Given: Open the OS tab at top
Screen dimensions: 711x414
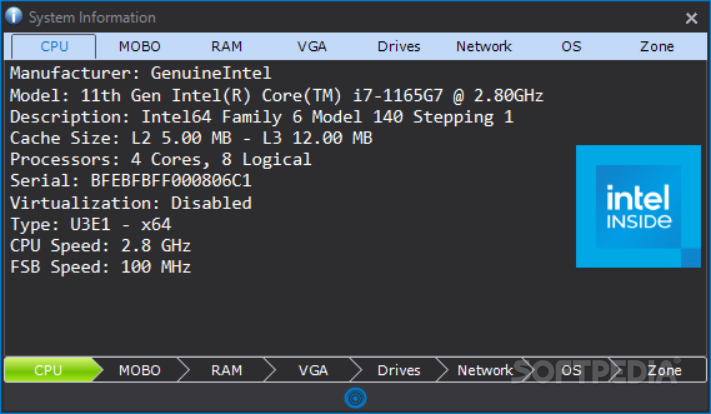Looking at the screenshot, I should pyautogui.click(x=571, y=46).
